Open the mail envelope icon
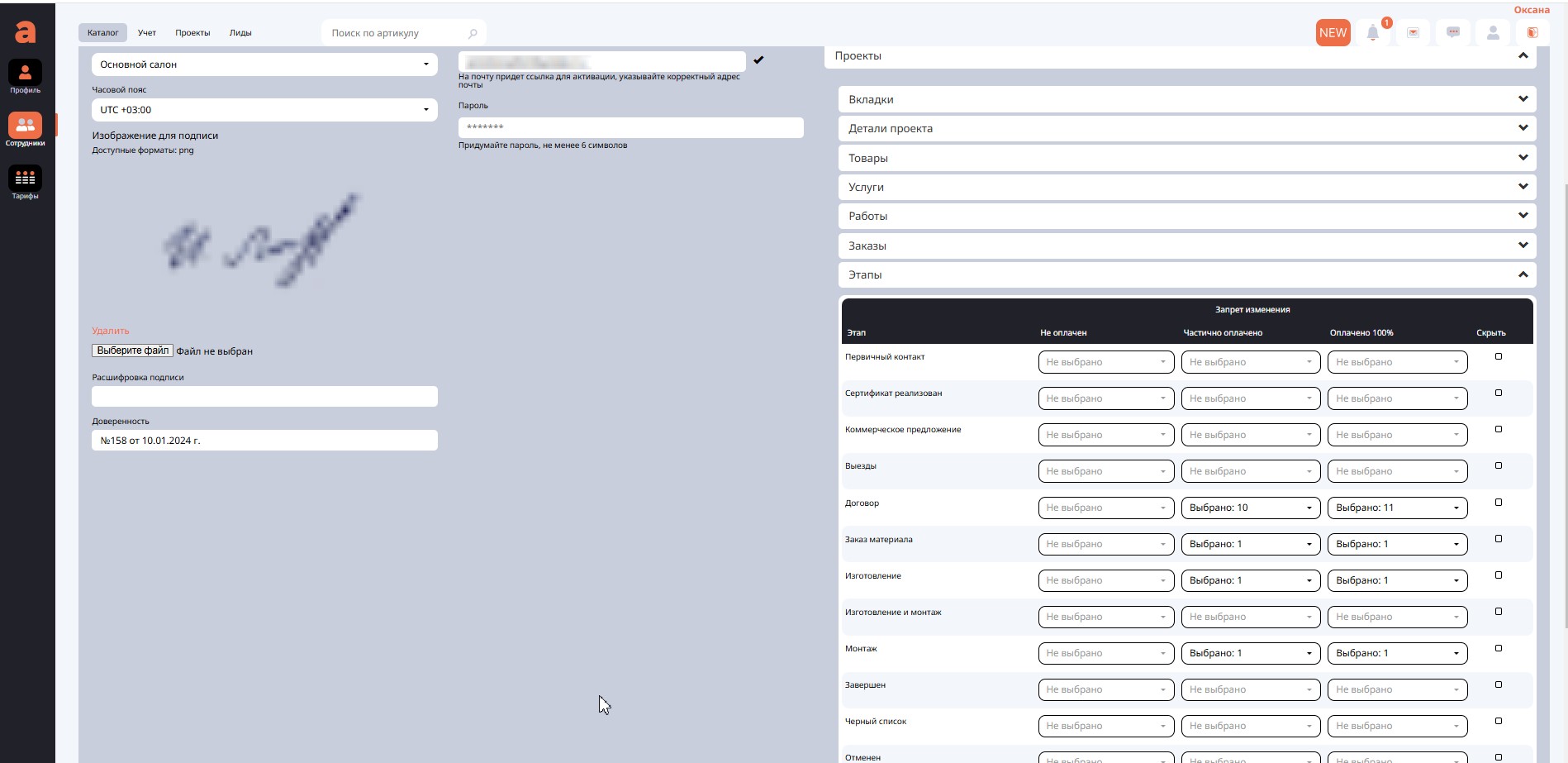This screenshot has width=1568, height=763. [1413, 33]
